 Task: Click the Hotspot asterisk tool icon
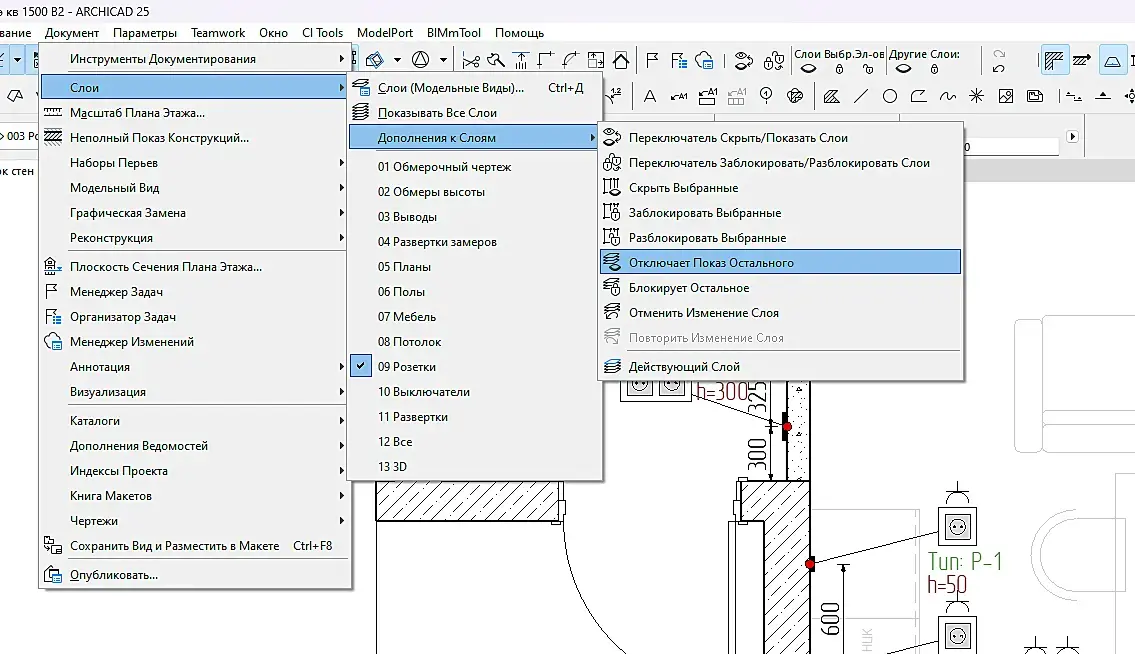976,97
